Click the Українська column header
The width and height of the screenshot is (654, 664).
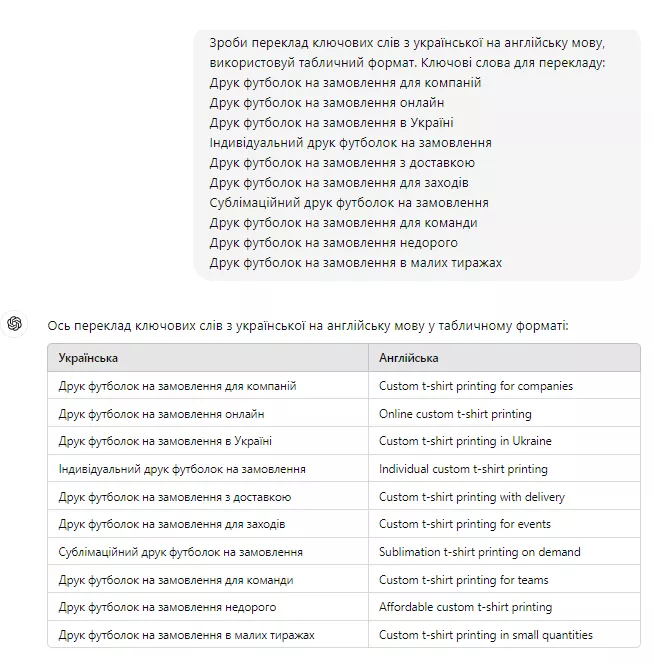point(88,358)
